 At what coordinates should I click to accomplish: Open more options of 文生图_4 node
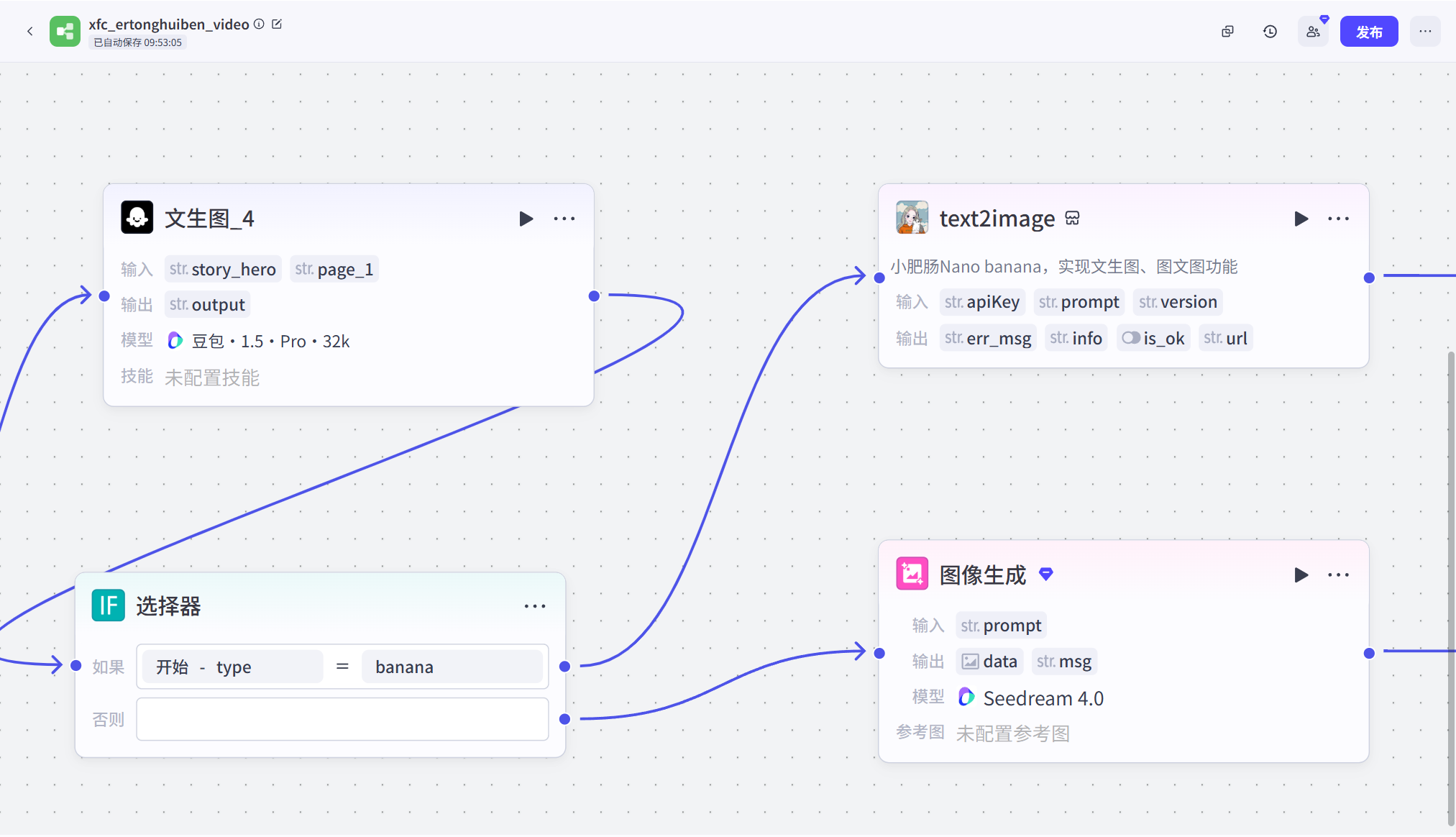tap(564, 219)
